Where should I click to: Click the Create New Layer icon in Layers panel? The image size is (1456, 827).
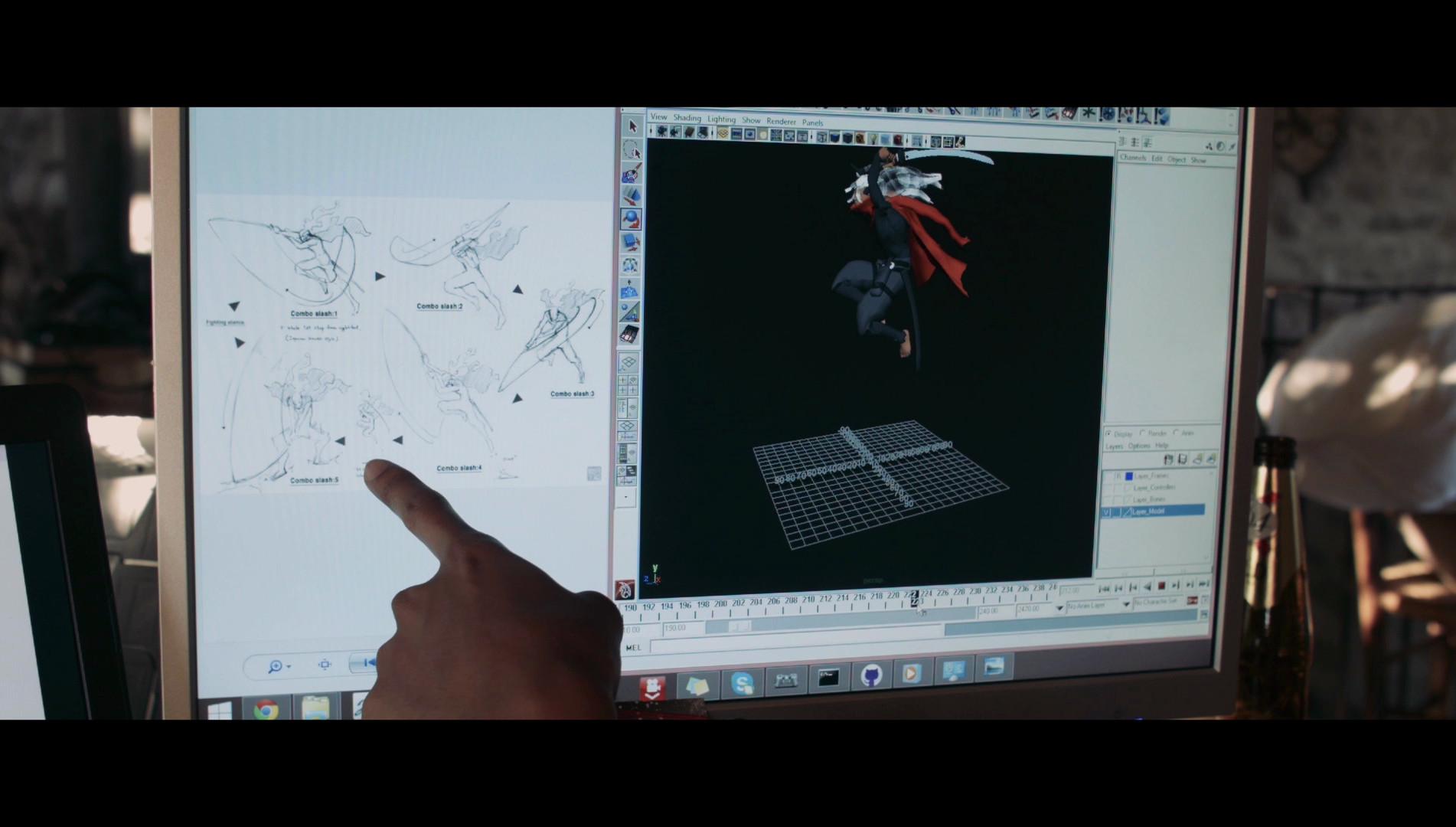click(x=1168, y=459)
